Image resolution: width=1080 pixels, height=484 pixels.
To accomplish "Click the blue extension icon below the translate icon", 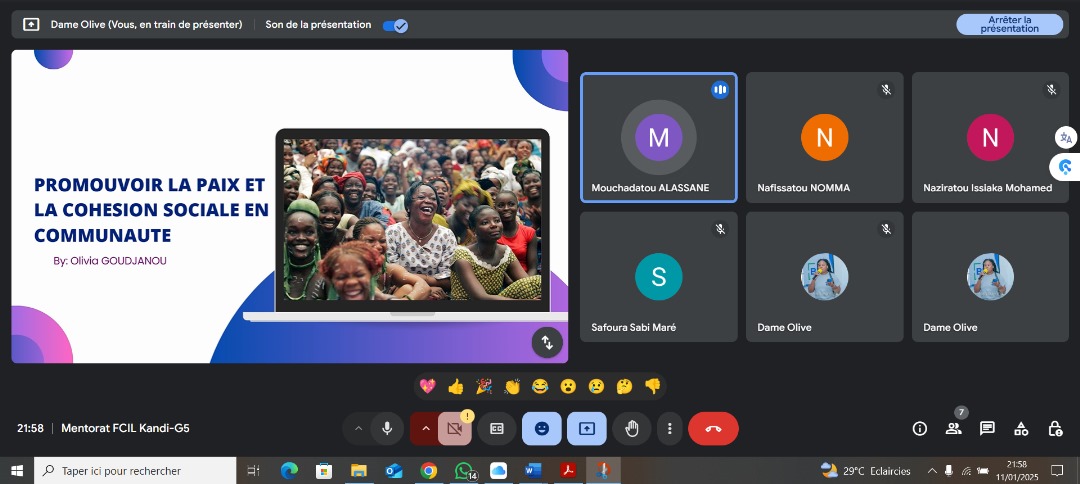I will (1066, 167).
